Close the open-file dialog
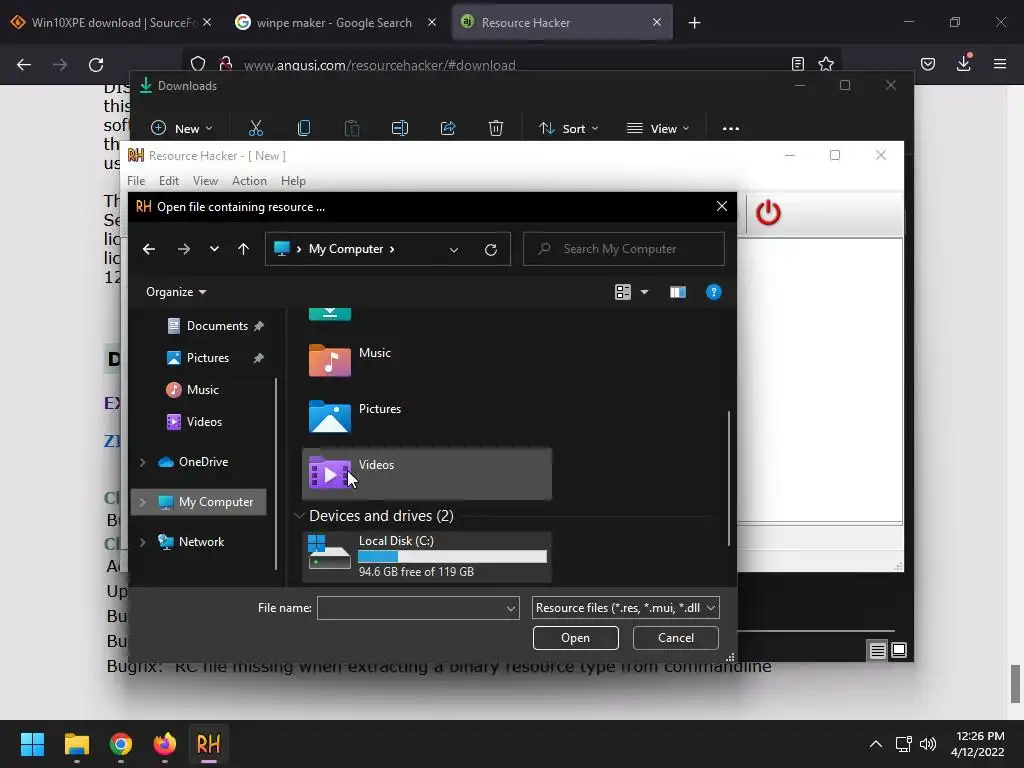The image size is (1024, 768). click(x=722, y=206)
